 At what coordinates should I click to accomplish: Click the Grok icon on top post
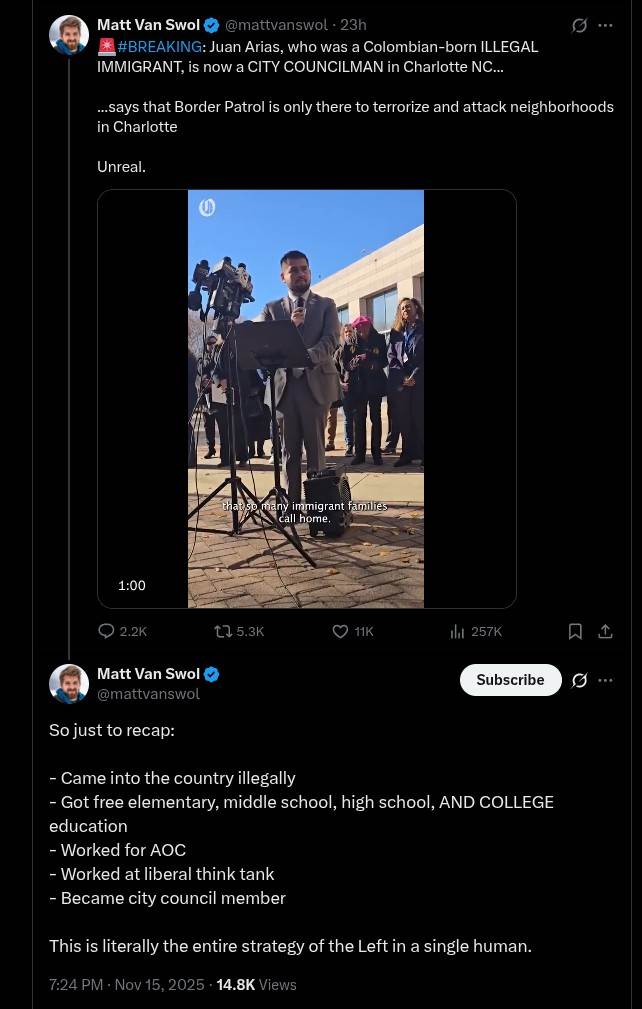(x=579, y=26)
